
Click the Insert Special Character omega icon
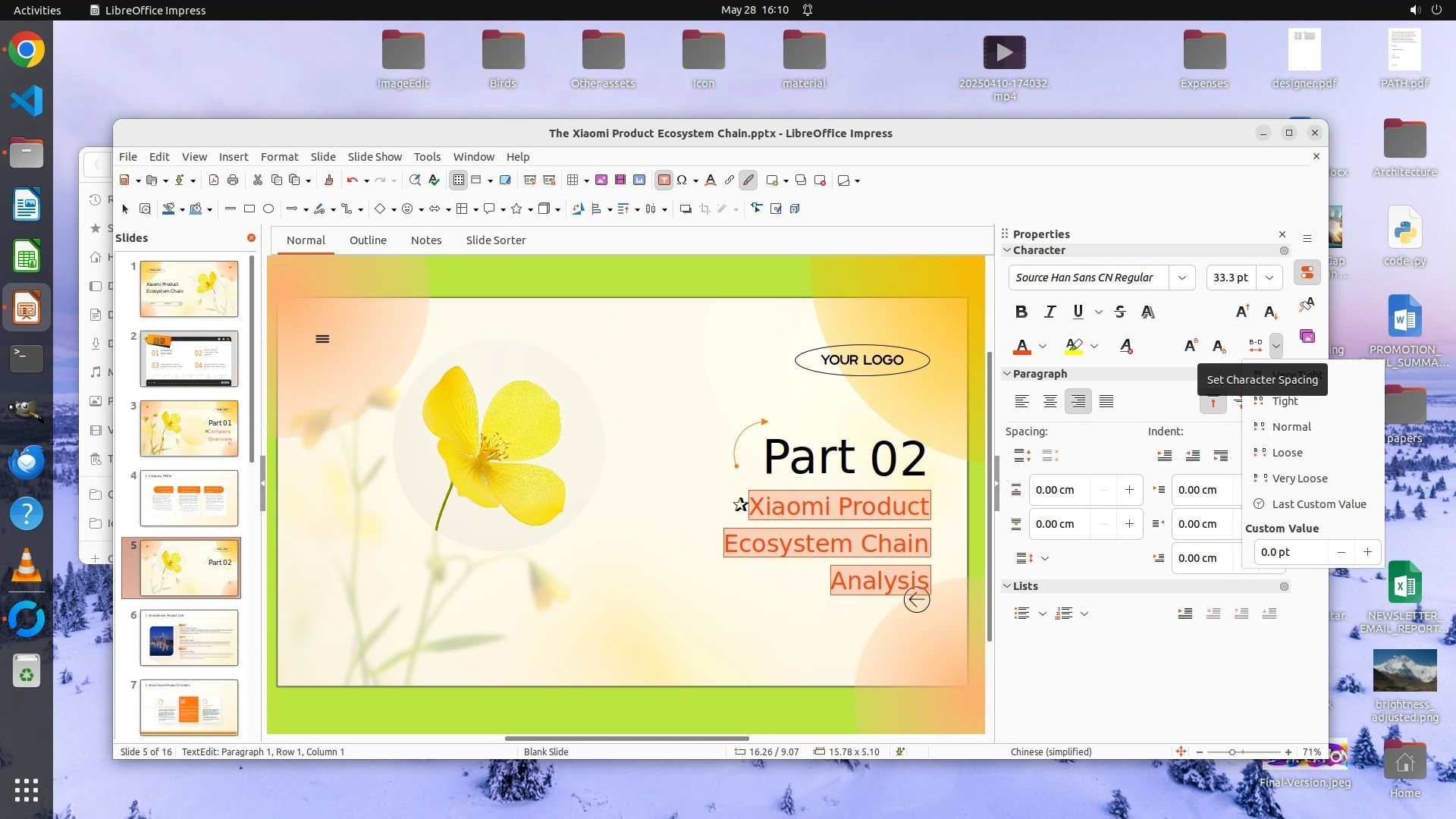[x=682, y=180]
